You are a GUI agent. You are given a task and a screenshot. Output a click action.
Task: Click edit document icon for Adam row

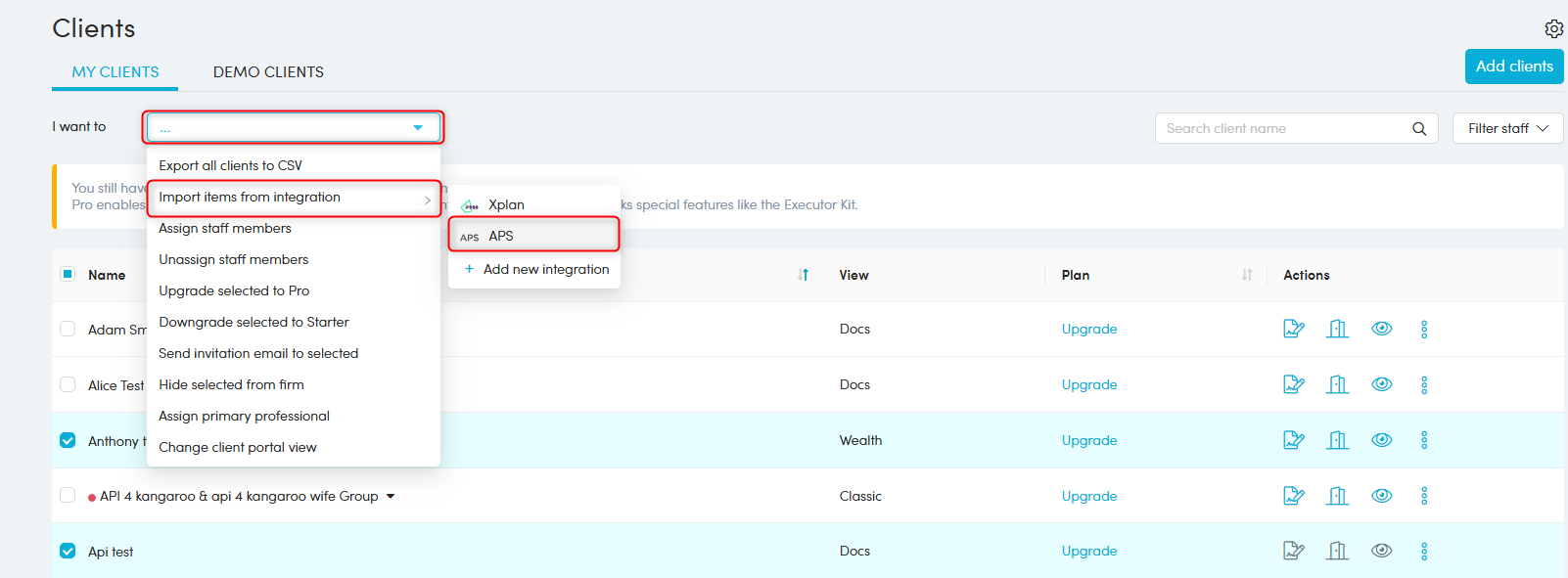coord(1294,329)
